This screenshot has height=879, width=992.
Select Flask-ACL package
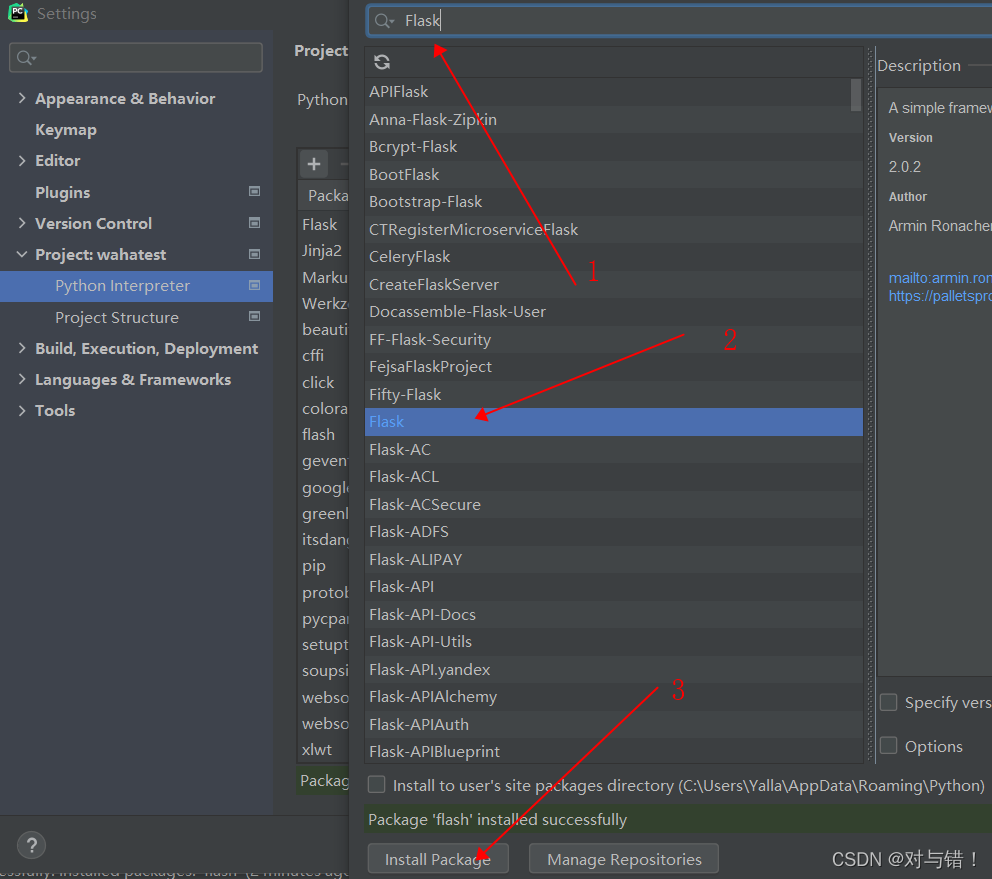click(614, 477)
